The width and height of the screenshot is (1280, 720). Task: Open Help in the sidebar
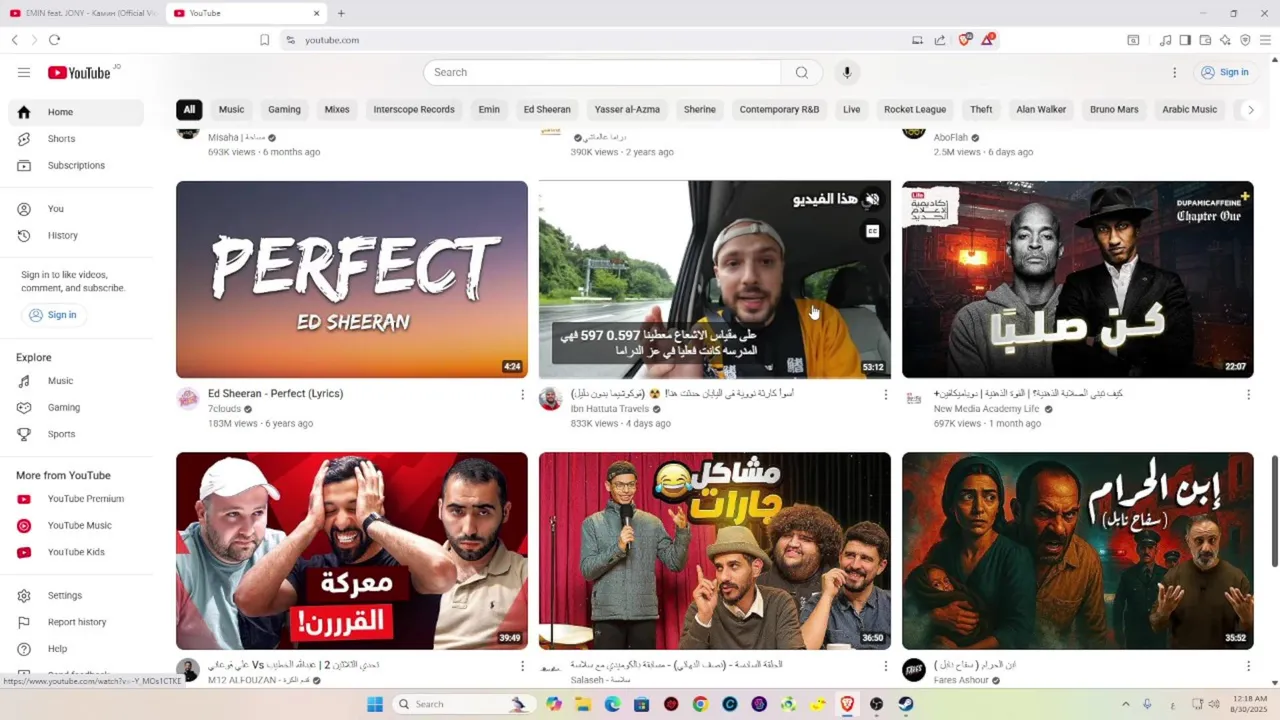point(76,648)
